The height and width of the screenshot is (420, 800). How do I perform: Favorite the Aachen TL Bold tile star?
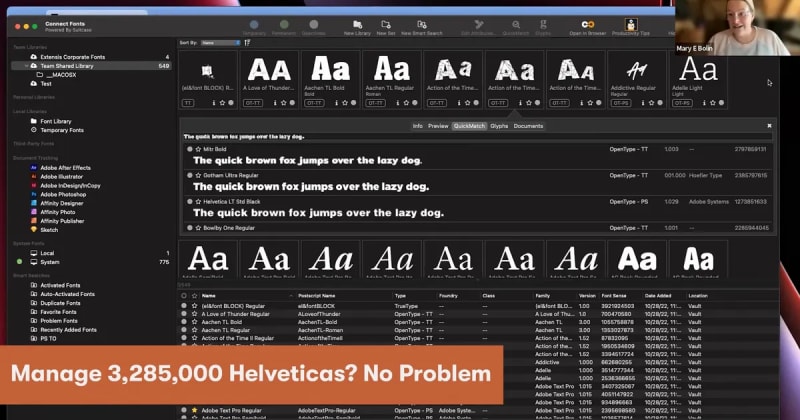(x=345, y=103)
